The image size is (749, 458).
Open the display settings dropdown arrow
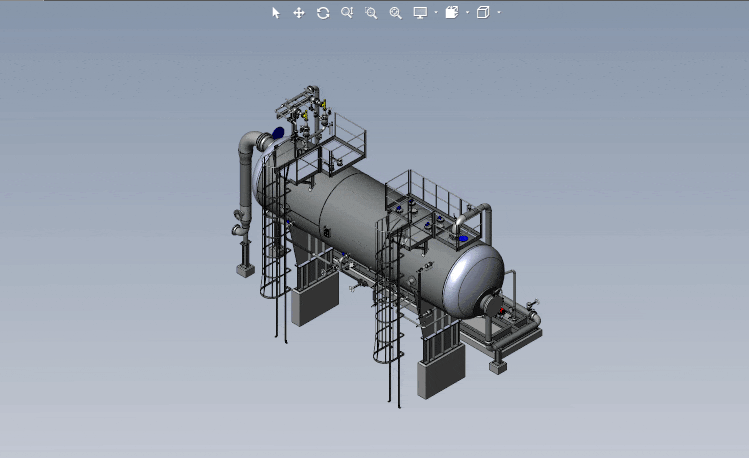pos(436,13)
